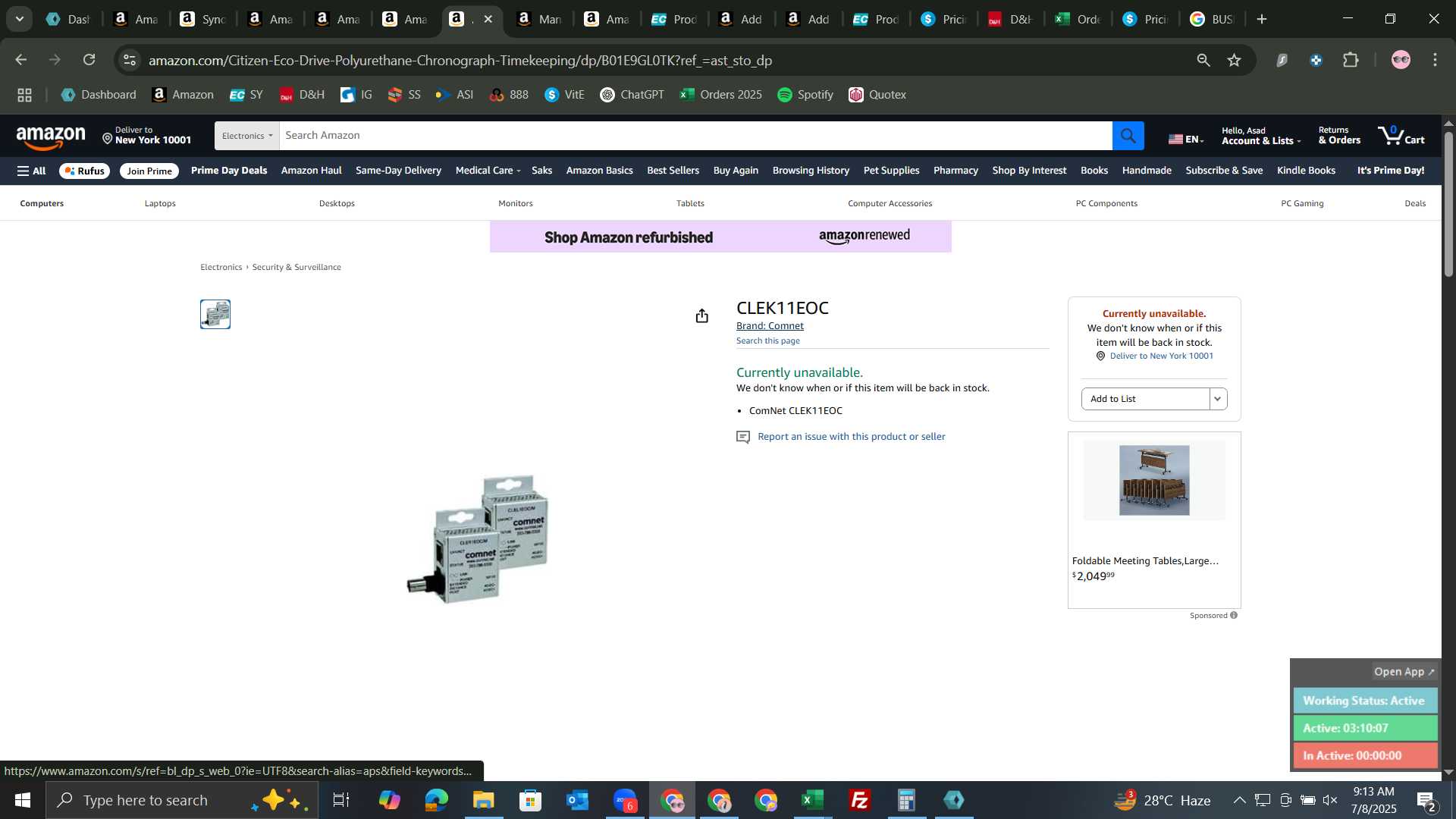
Task: Select Best Sellers in the nav bar
Action: pos(673,171)
